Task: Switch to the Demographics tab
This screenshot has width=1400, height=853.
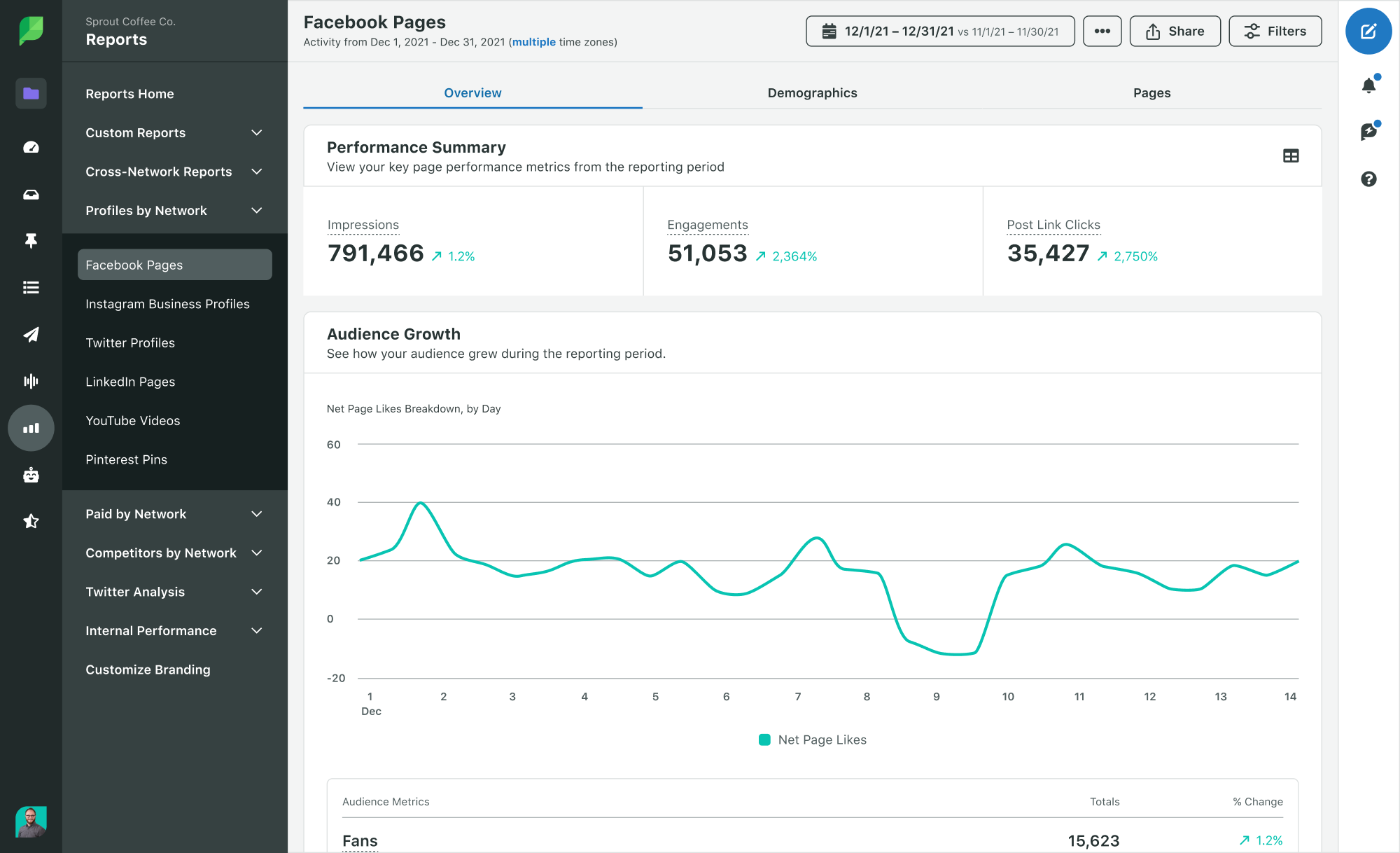Action: (811, 92)
